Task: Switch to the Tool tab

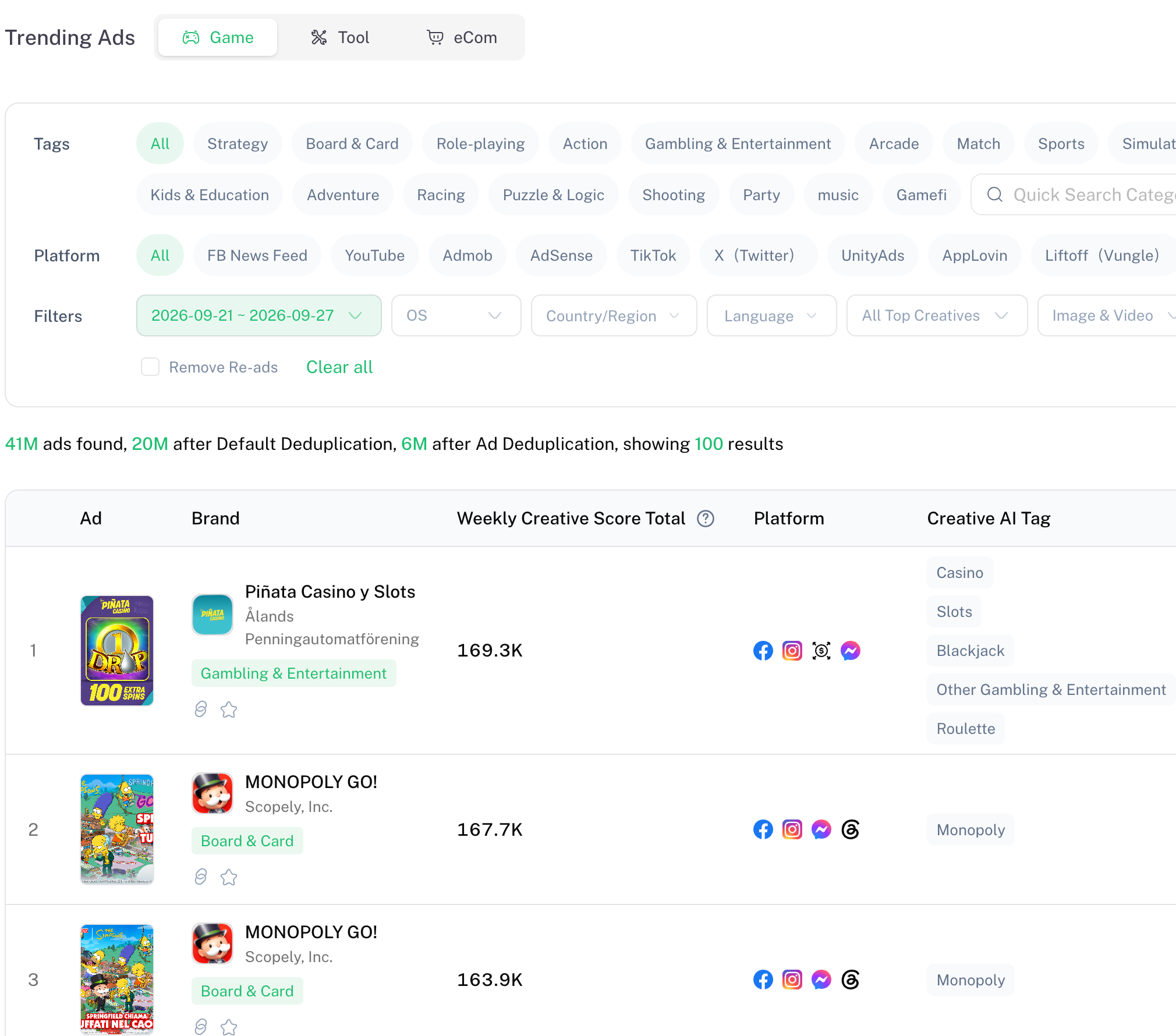Action: click(x=339, y=37)
